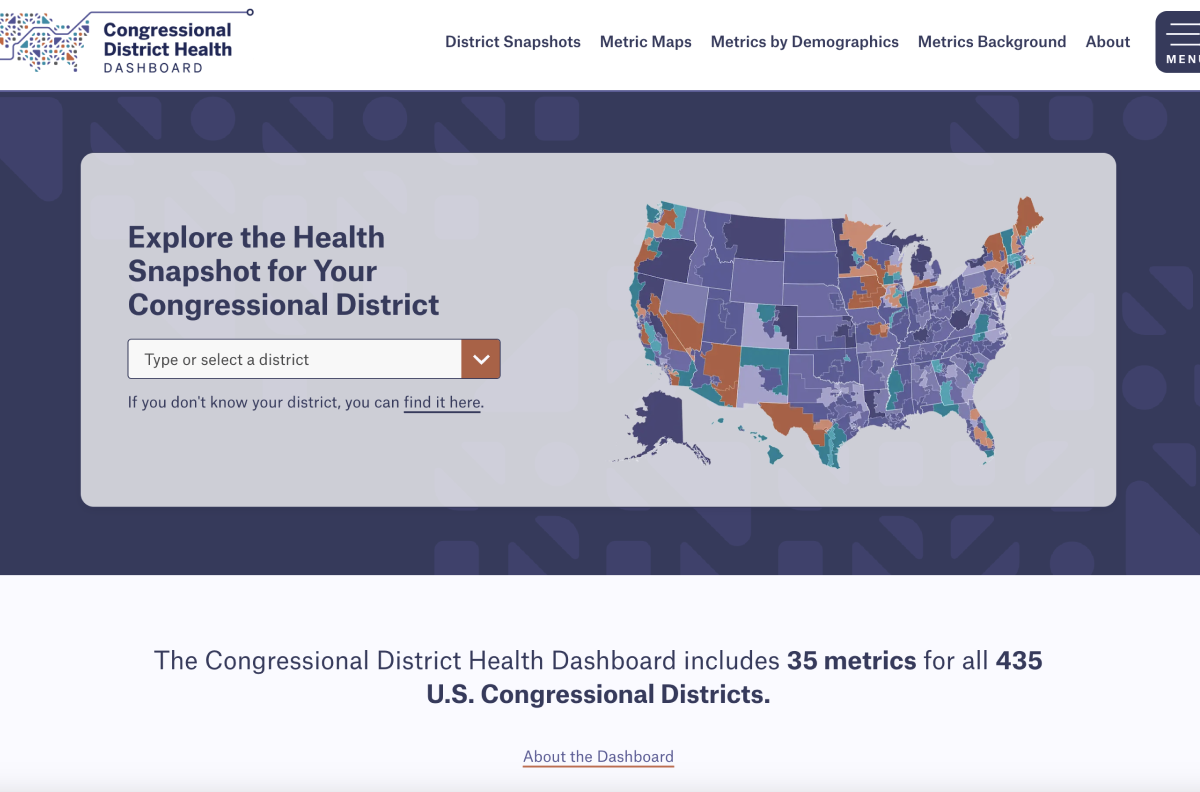1200x792 pixels.
Task: Open the "About the Dashboard" link
Action: click(598, 756)
